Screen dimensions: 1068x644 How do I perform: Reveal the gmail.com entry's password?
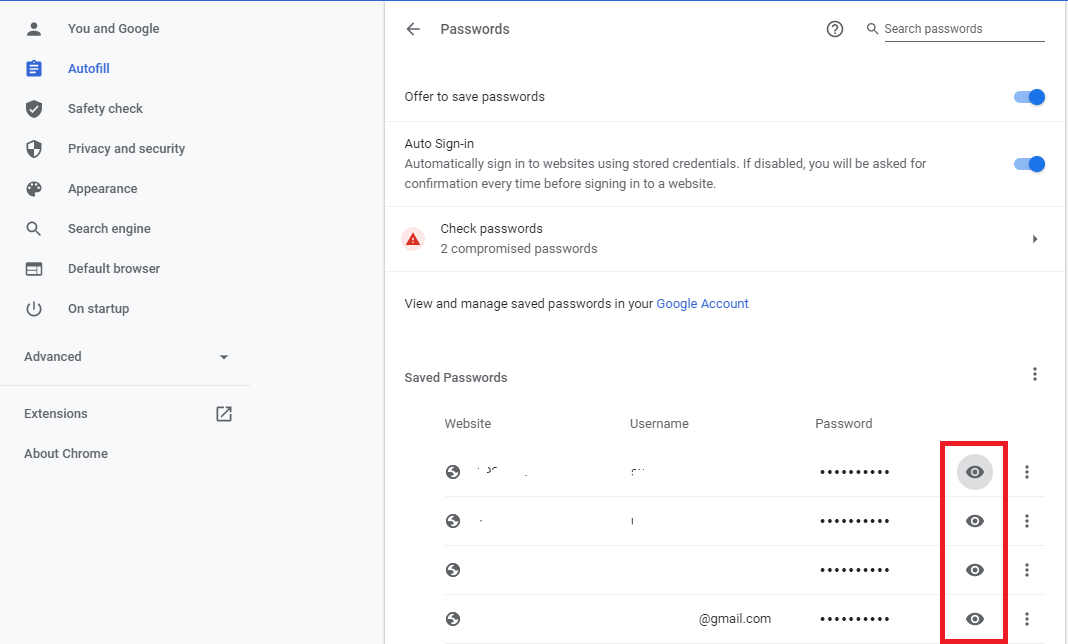pyautogui.click(x=975, y=619)
